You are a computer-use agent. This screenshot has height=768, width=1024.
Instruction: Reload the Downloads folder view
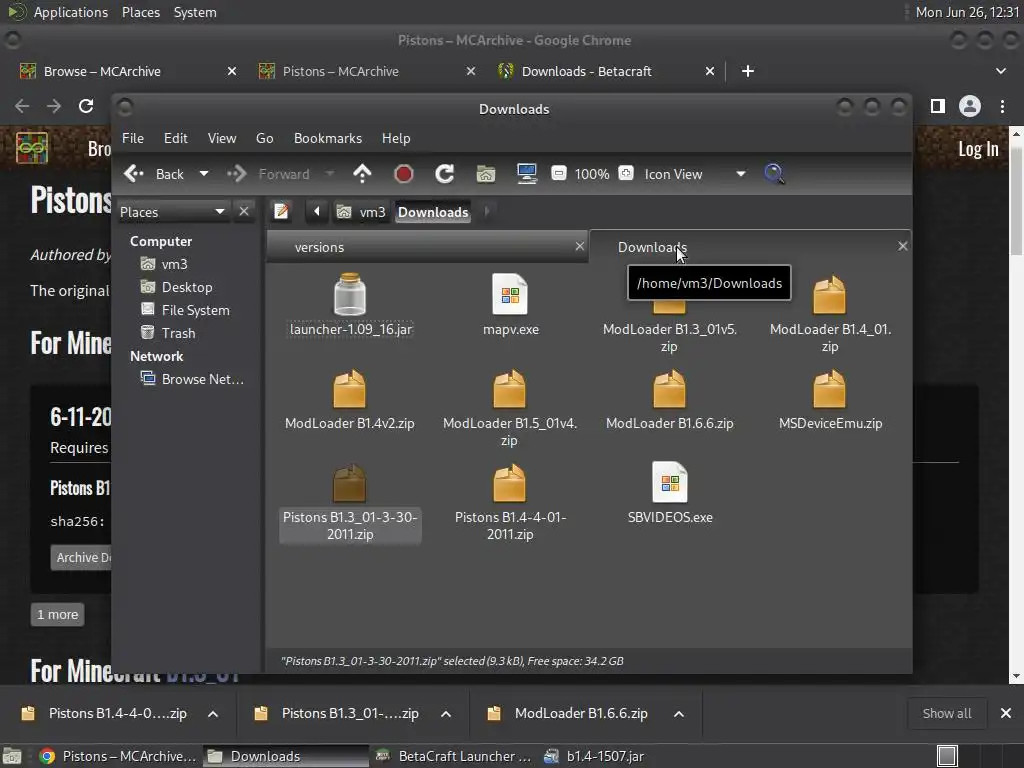pyautogui.click(x=445, y=174)
